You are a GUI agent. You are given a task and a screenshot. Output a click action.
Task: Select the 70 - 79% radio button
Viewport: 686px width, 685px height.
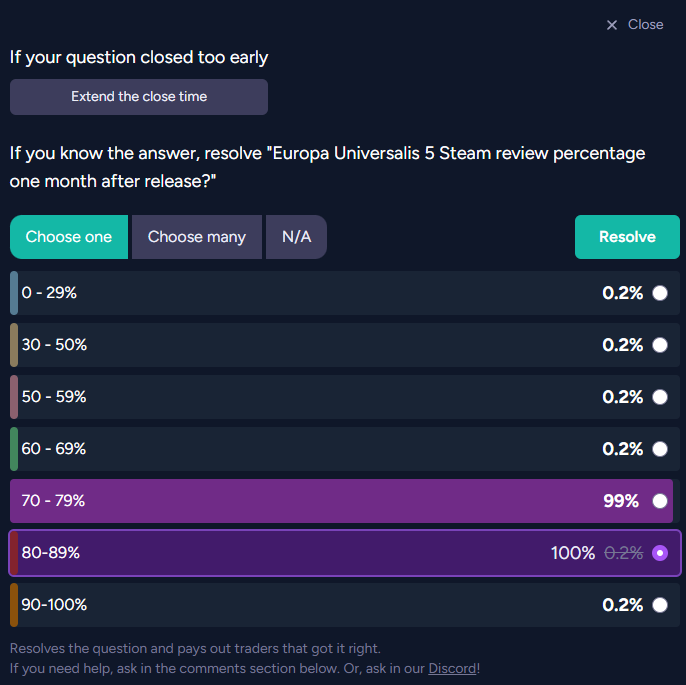pyautogui.click(x=660, y=501)
